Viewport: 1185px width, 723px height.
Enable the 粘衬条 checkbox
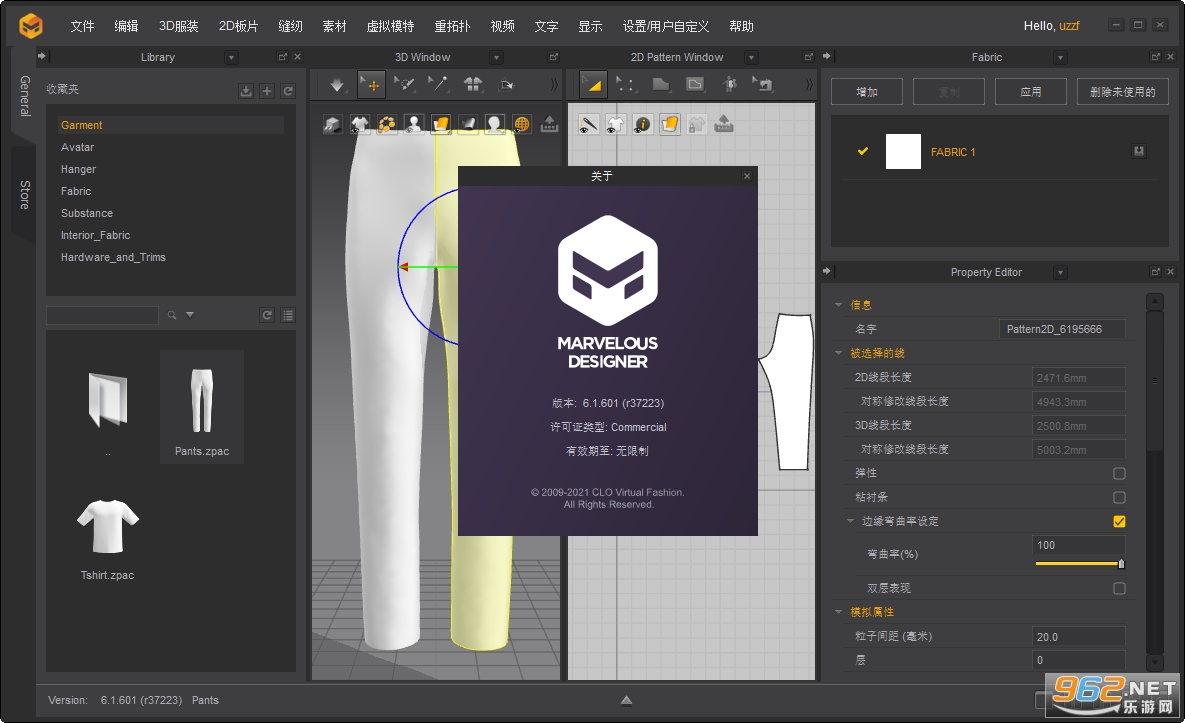1119,497
